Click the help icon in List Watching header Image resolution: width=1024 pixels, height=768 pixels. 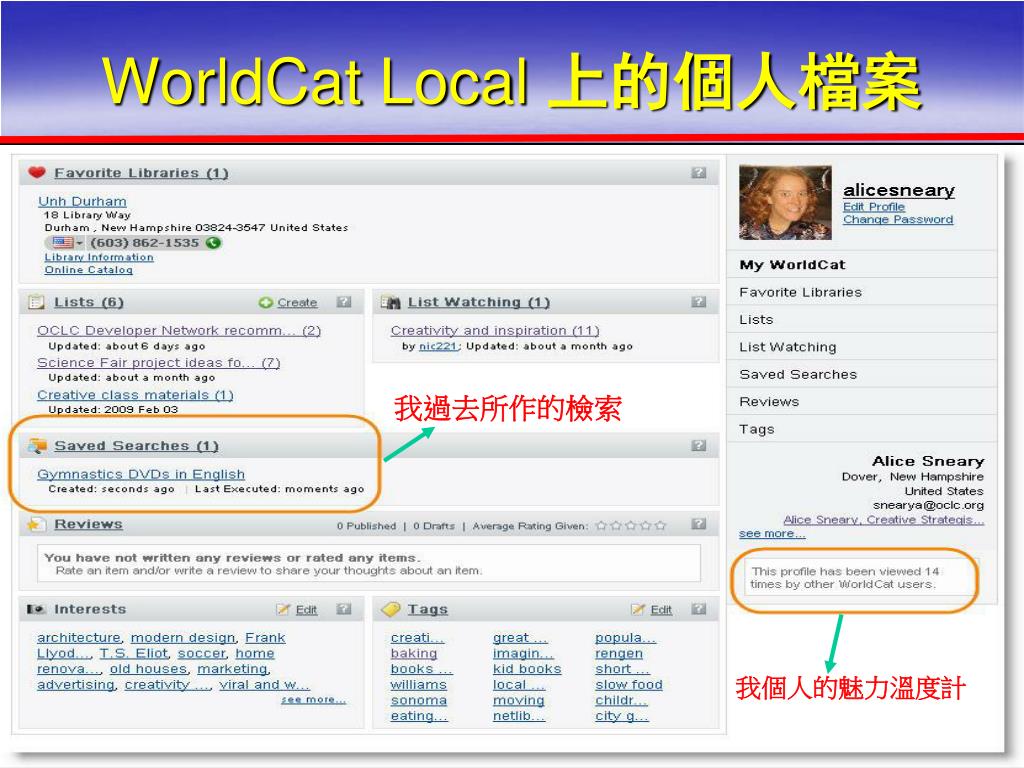tap(699, 302)
